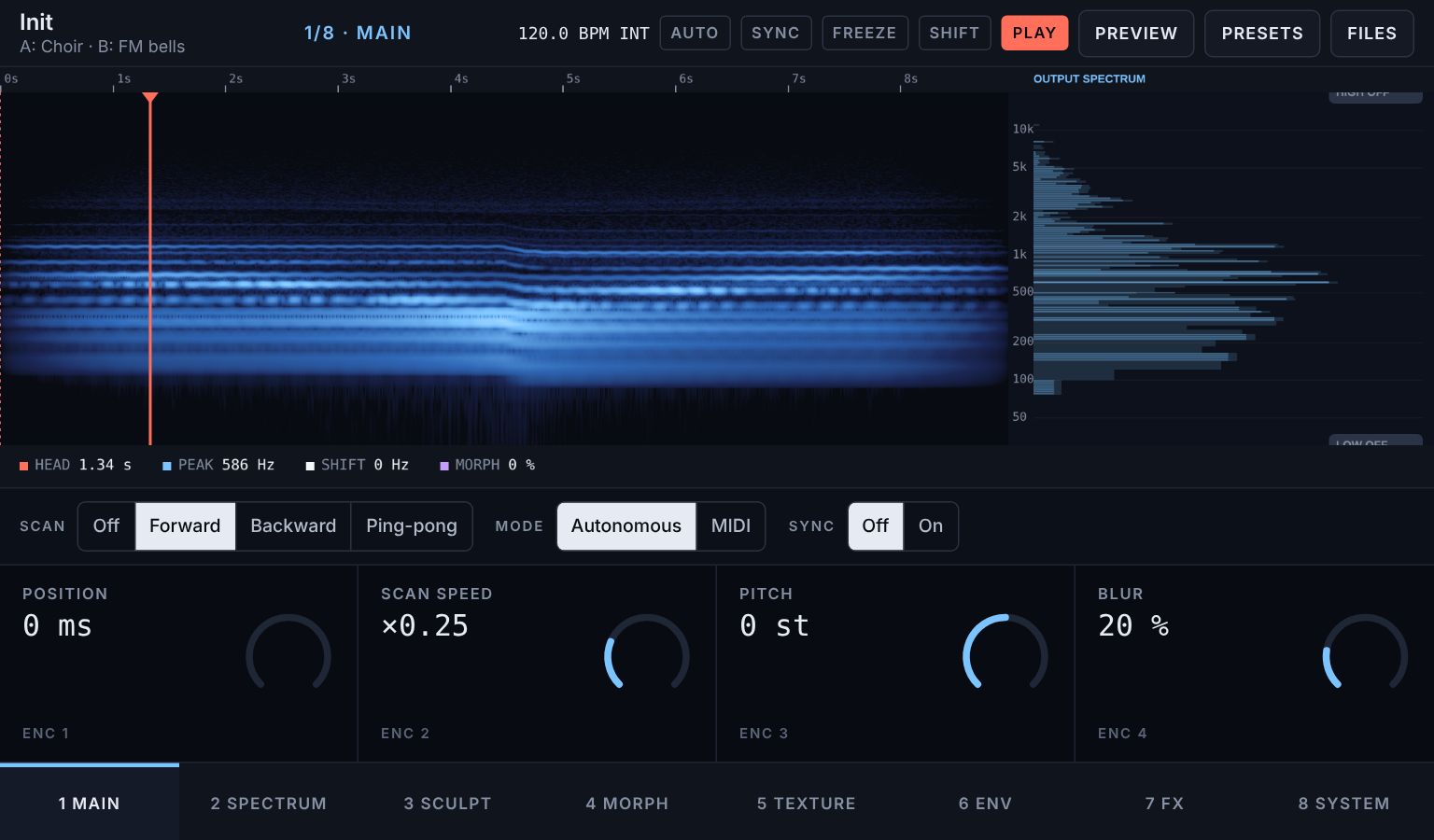Switch to the 7 FX tab
The image size is (1434, 840).
point(1165,804)
